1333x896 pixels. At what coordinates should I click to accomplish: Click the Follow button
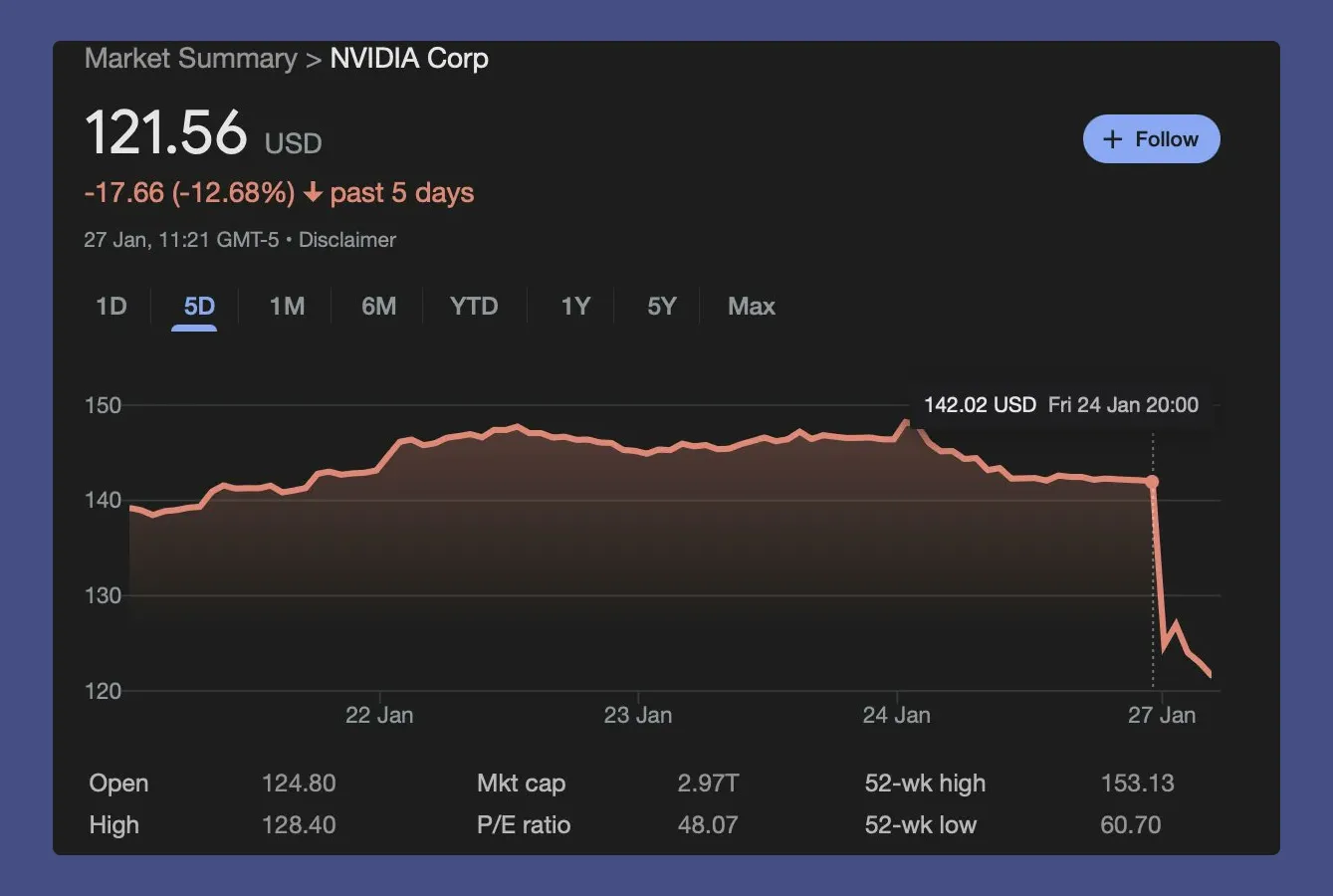click(1151, 139)
